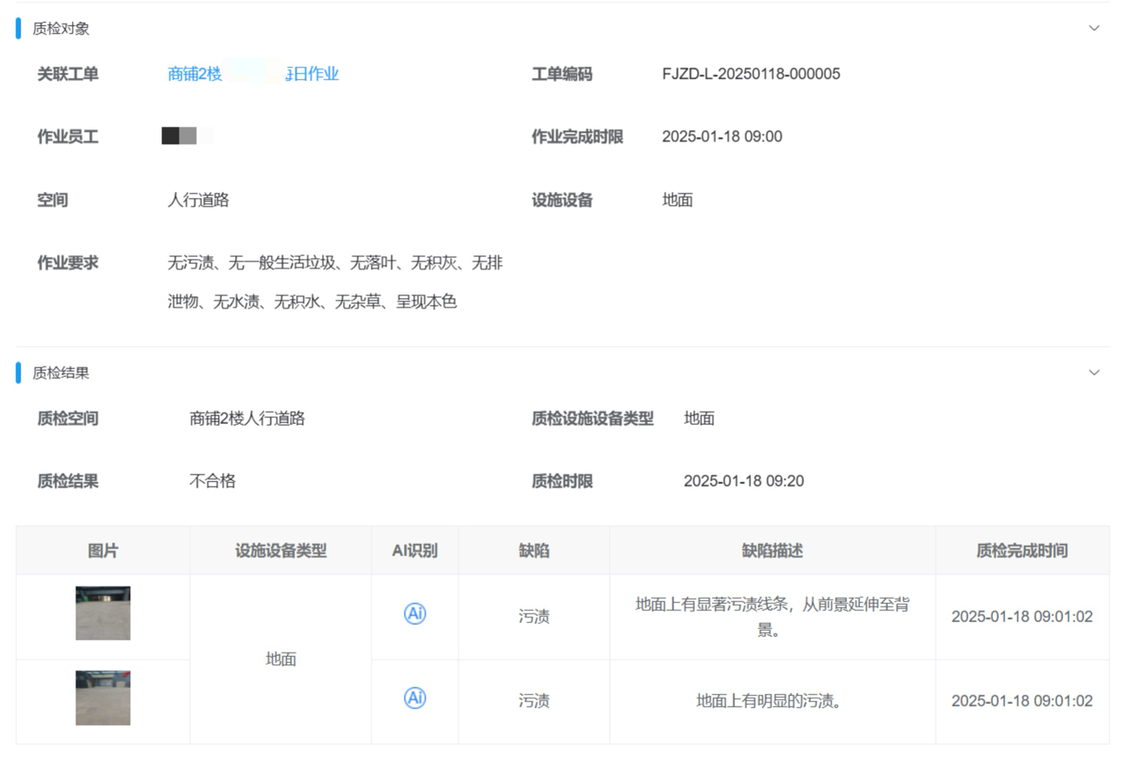Click AI icon in the second defect row
The height and width of the screenshot is (768, 1124).
point(415,698)
